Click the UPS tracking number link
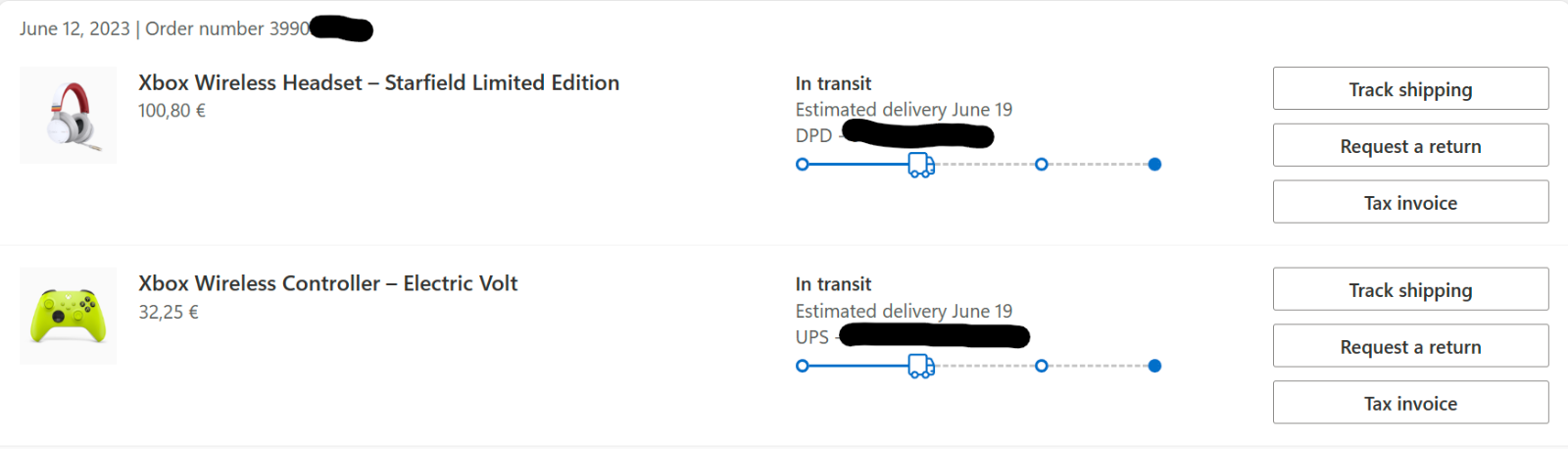Screen dimensions: 1568x449 [935, 336]
